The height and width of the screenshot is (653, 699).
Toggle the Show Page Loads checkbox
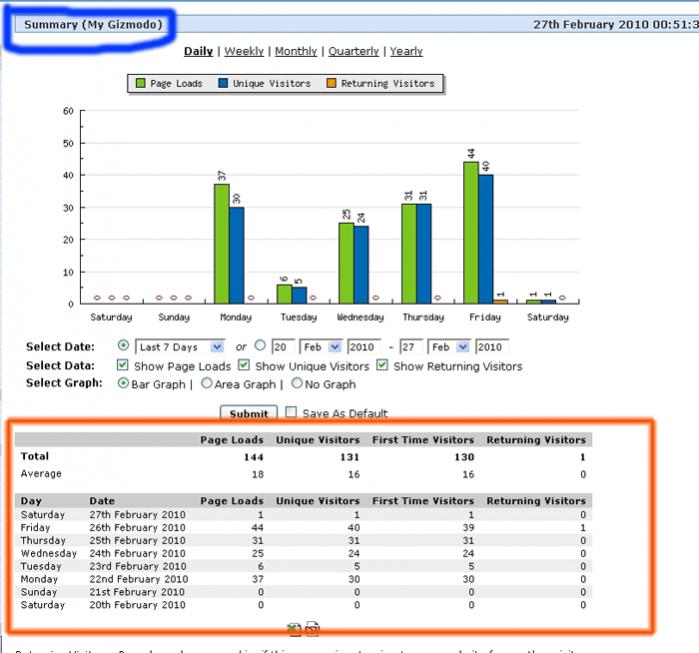123,365
